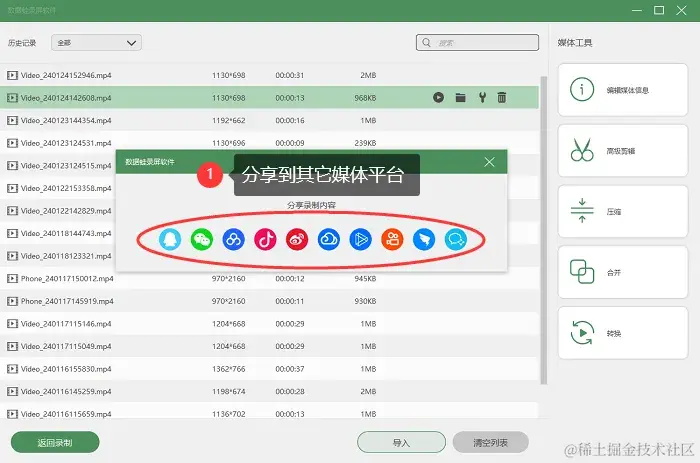Delete selected recording with trash icon
This screenshot has height=463, width=700.
(502, 97)
